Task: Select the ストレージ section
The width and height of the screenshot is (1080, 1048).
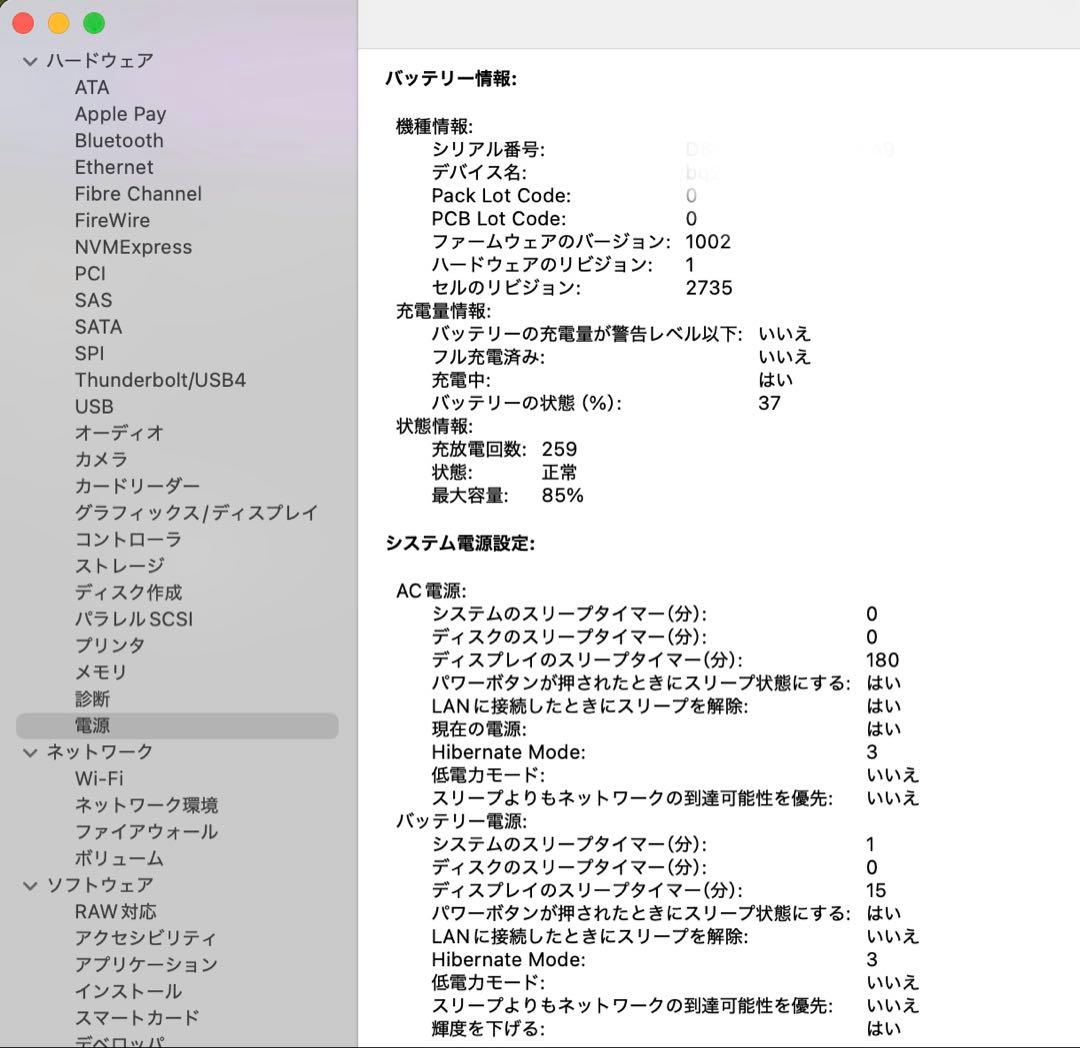Action: [118, 565]
